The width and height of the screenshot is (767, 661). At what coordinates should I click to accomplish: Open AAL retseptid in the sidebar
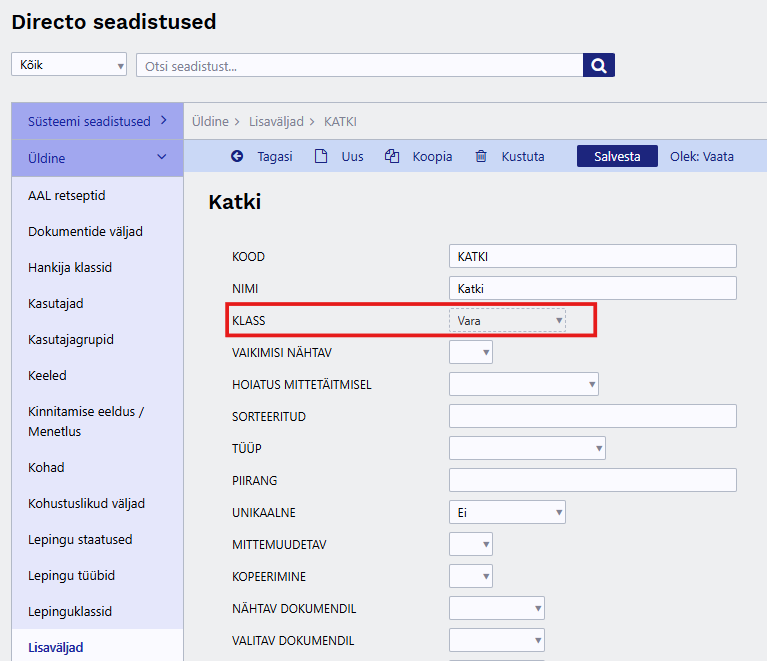(67, 195)
